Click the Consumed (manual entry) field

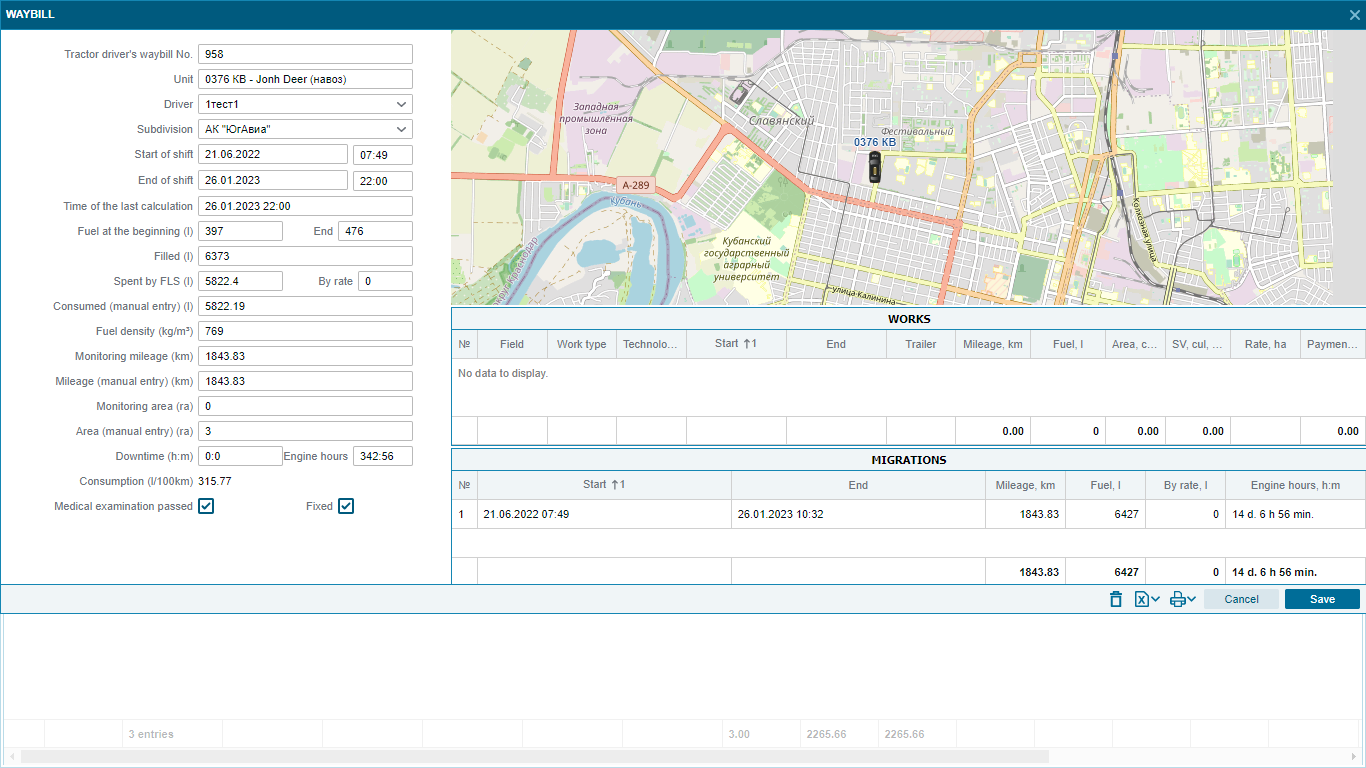(305, 306)
